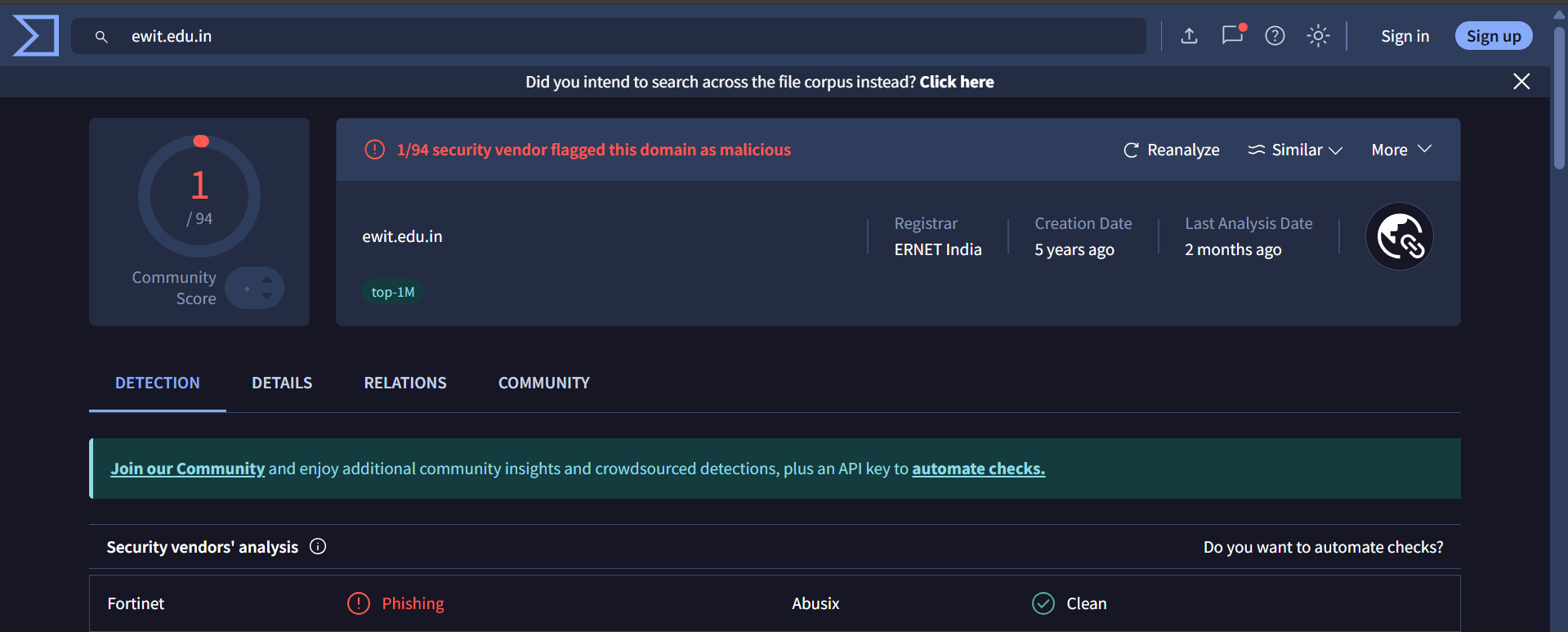
Task: Follow the Join our Community link
Action: click(188, 468)
